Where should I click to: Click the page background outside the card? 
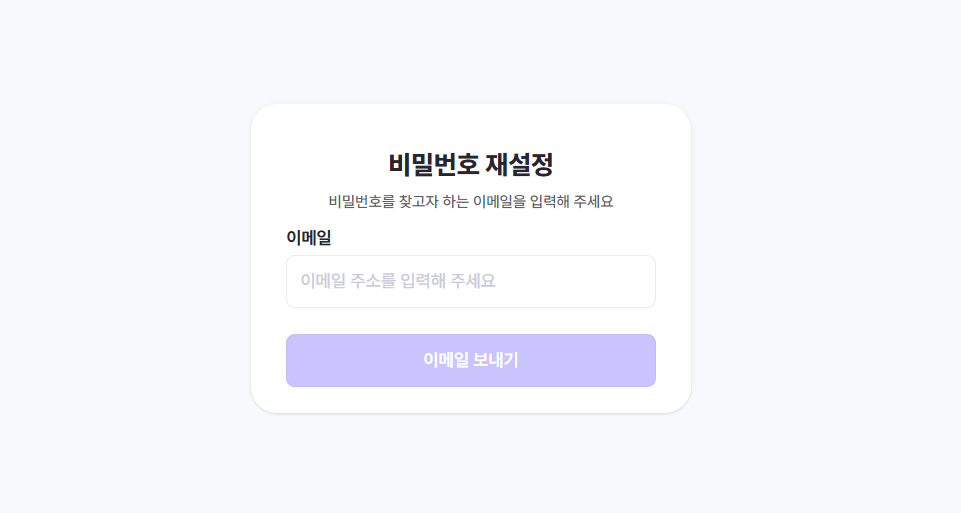(120, 250)
